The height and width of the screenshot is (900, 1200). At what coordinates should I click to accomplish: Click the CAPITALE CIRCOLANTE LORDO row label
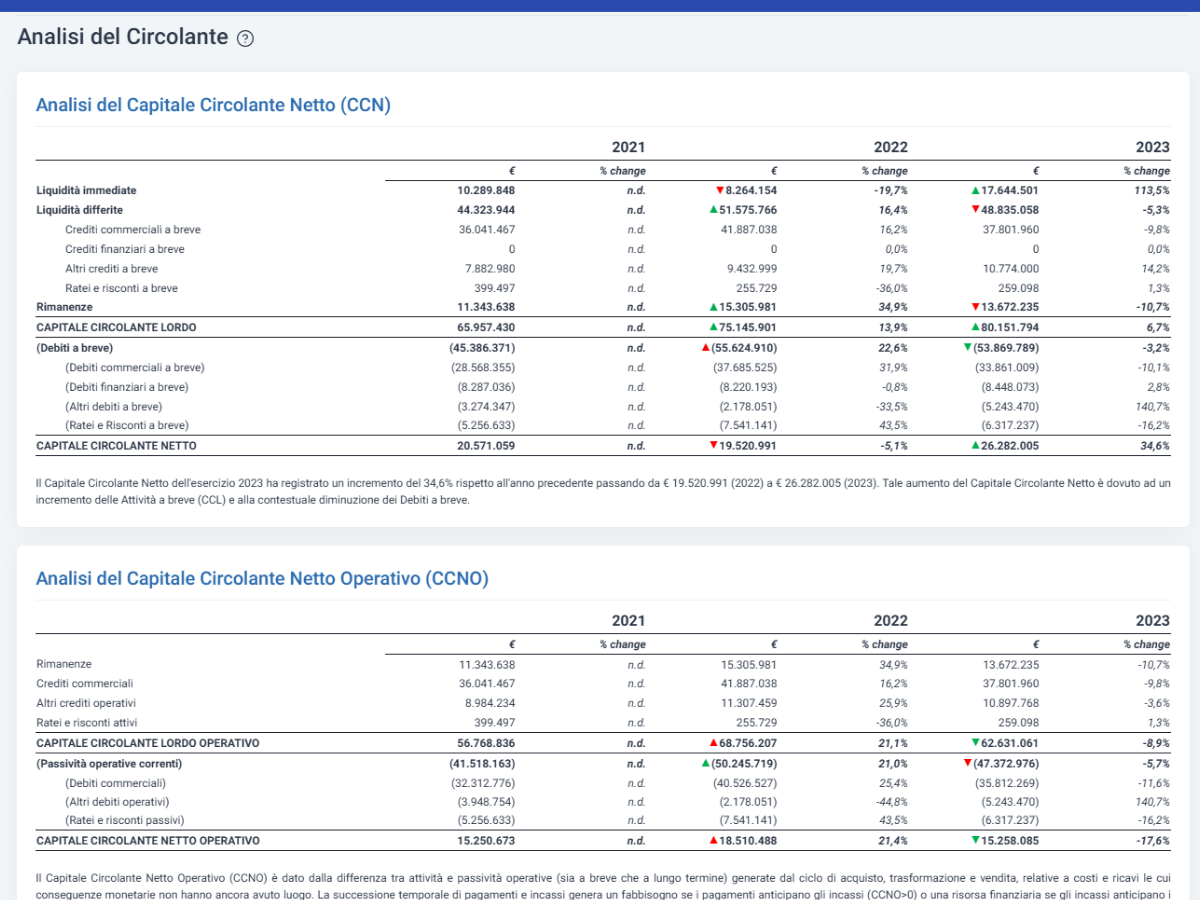pos(116,327)
